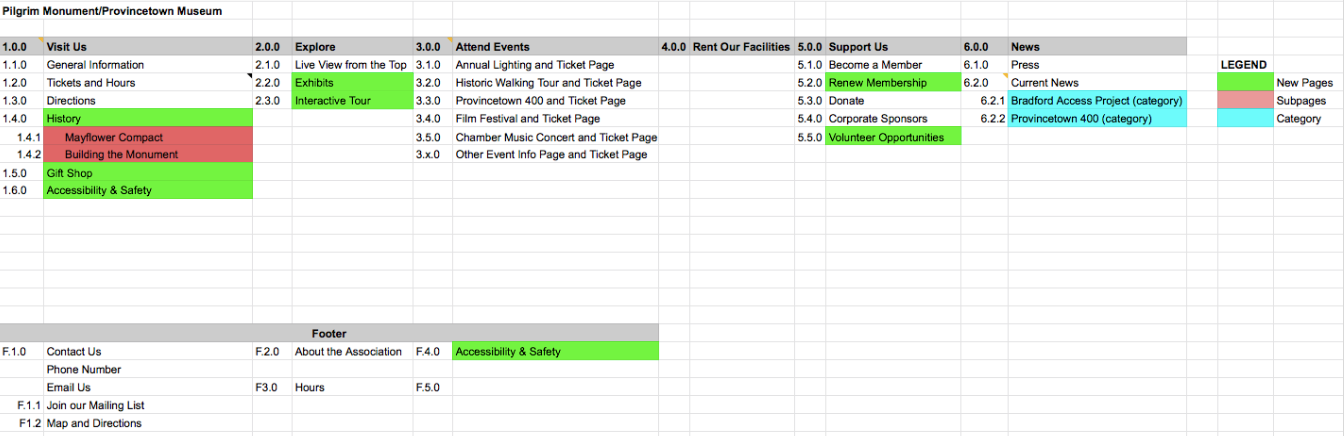The image size is (1344, 436).
Task: Click 'Historic Walking Tour and Ticket Page' cell
Action: tap(555, 83)
